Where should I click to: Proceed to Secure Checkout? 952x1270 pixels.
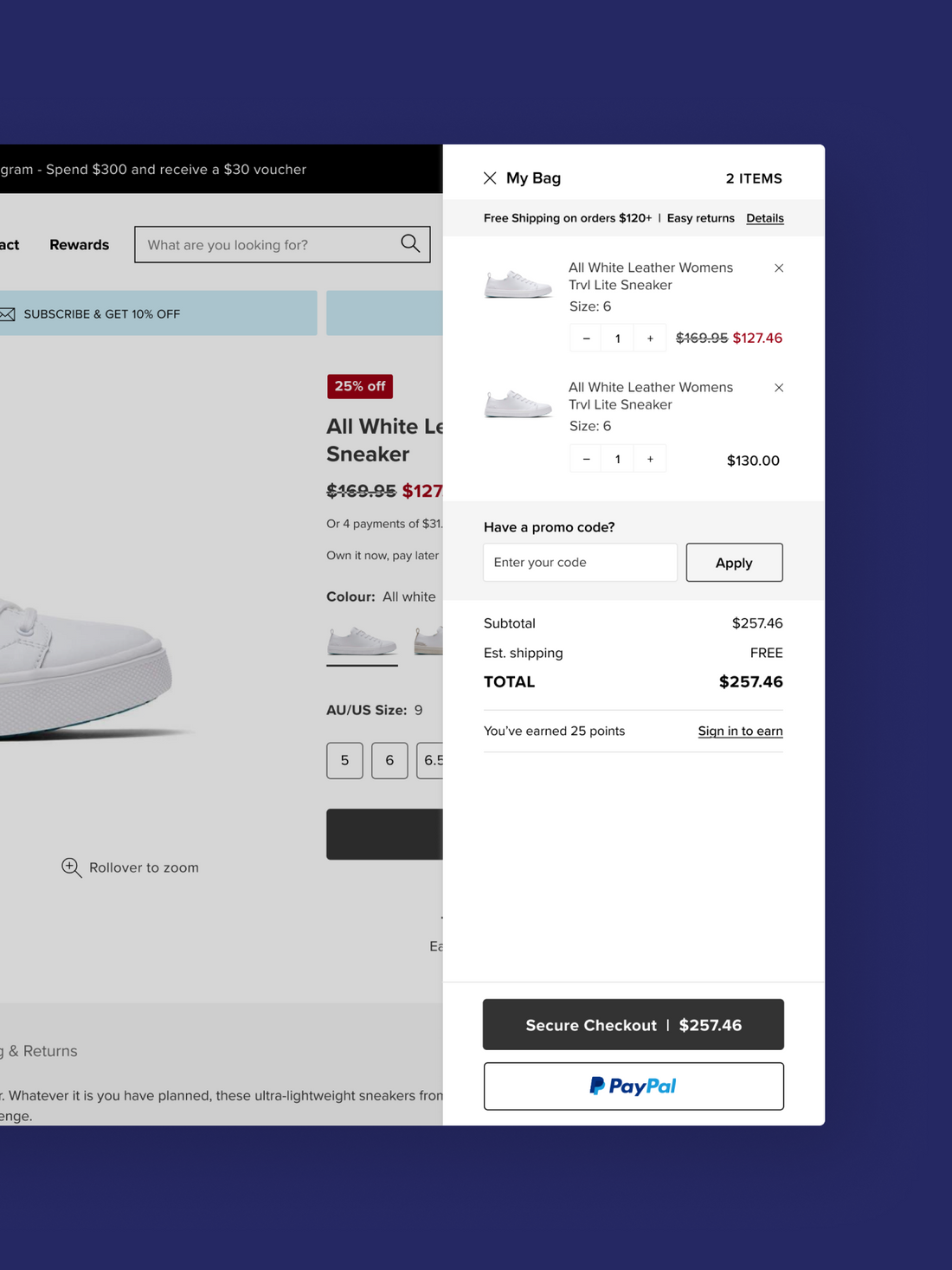[x=634, y=1025]
